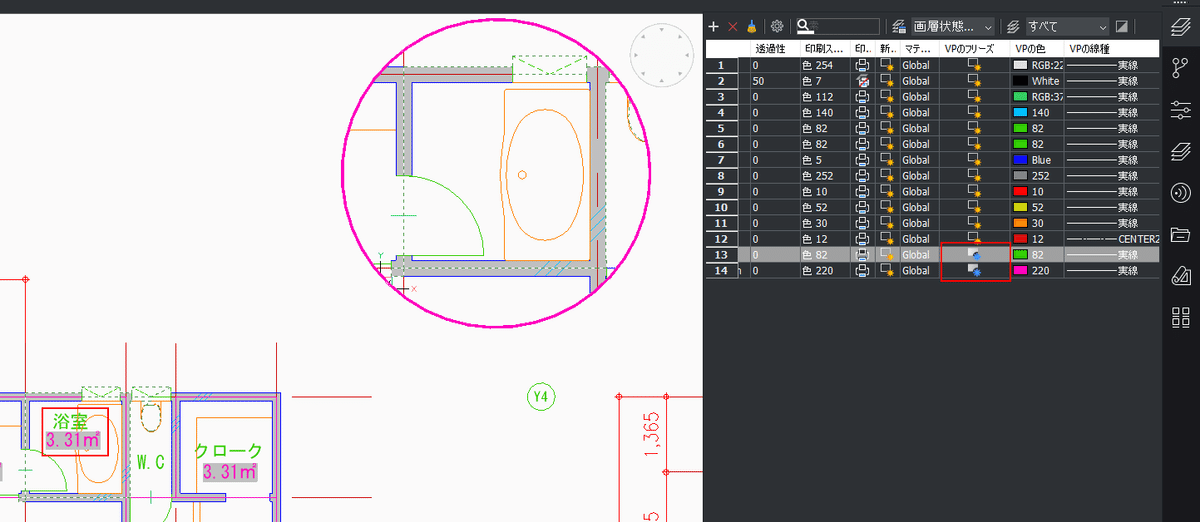Select the W.C label in the drawing
This screenshot has width=1200, height=522.
[x=151, y=462]
